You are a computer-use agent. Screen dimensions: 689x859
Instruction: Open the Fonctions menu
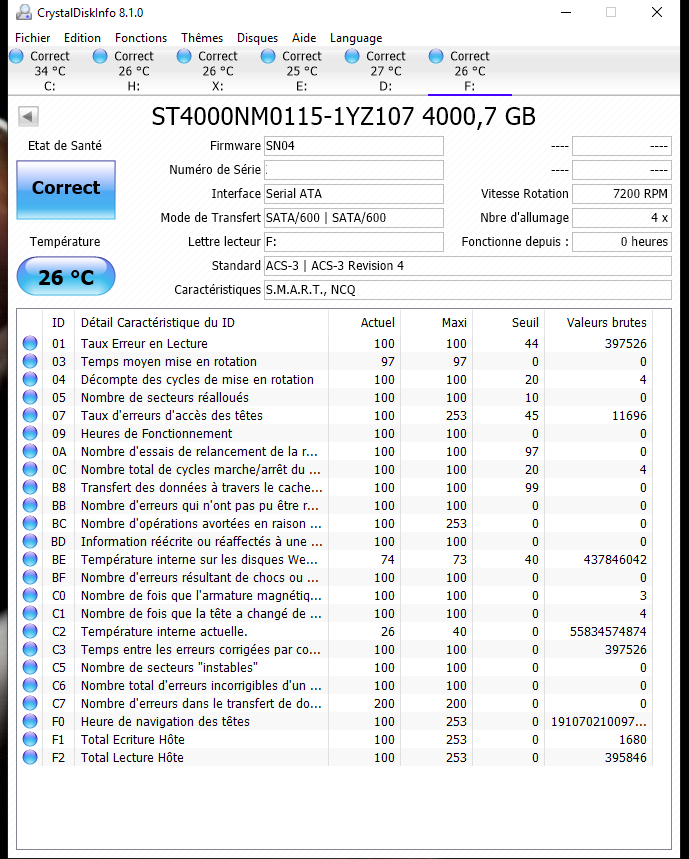[x=141, y=38]
